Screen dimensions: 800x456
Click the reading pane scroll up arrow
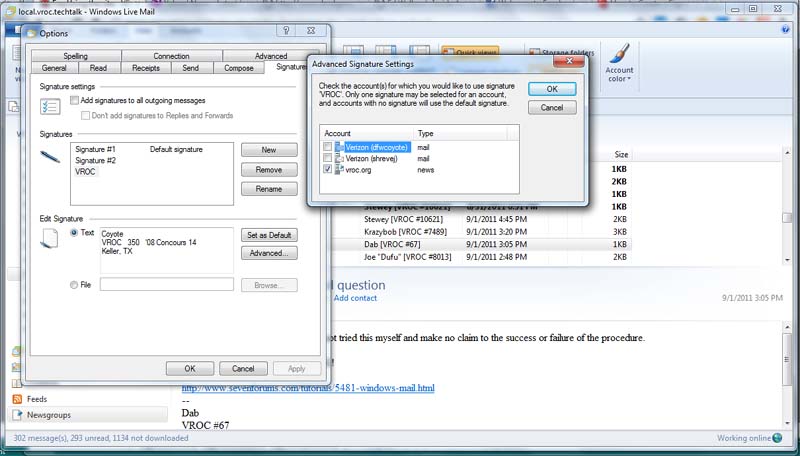point(787,327)
